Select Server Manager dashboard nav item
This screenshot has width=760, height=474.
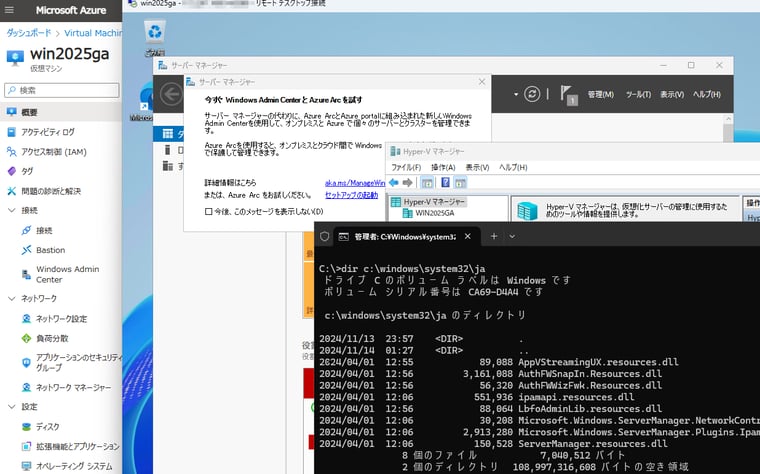click(169, 134)
